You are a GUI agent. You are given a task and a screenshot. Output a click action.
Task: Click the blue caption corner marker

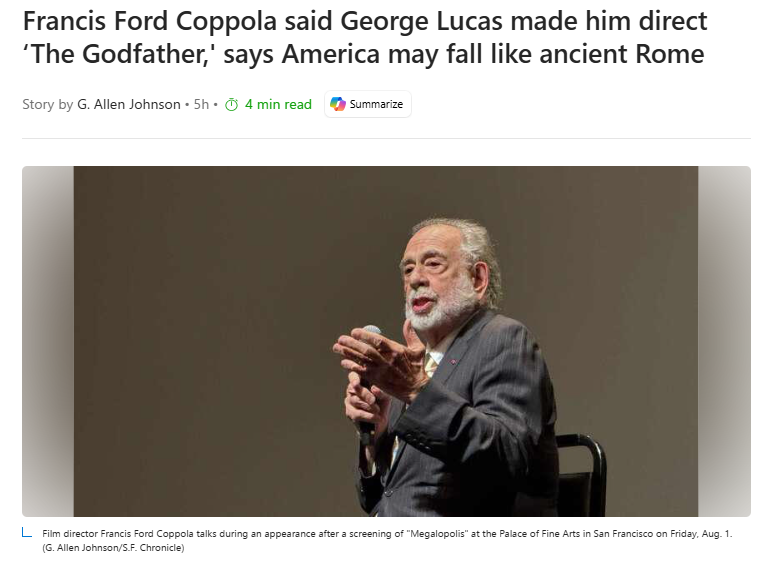(27, 533)
